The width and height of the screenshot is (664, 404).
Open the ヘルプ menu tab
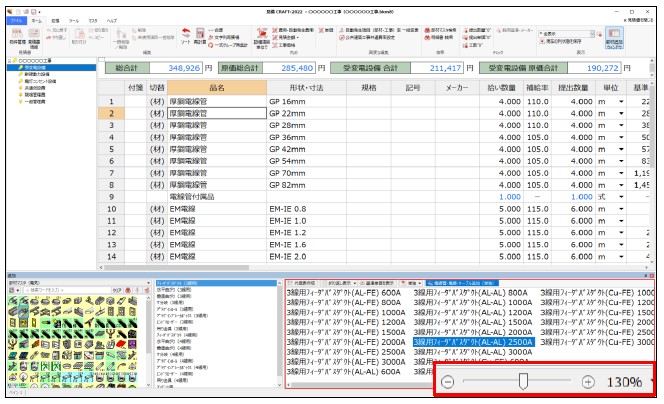(x=112, y=20)
